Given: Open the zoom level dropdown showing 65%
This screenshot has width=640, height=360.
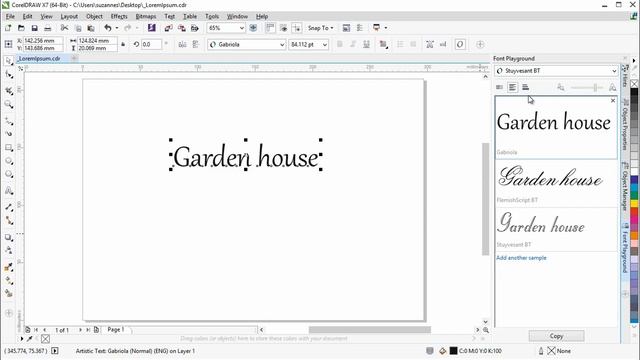Looking at the screenshot, I should [242, 28].
